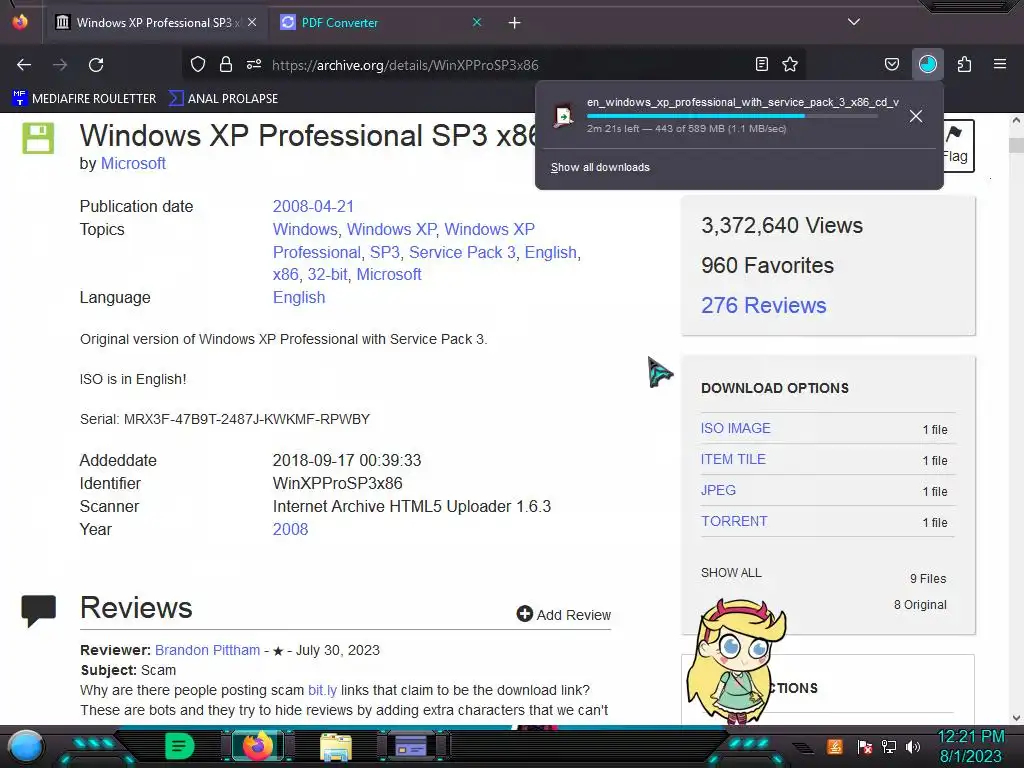Open the green notes app on taskbar

click(x=179, y=746)
